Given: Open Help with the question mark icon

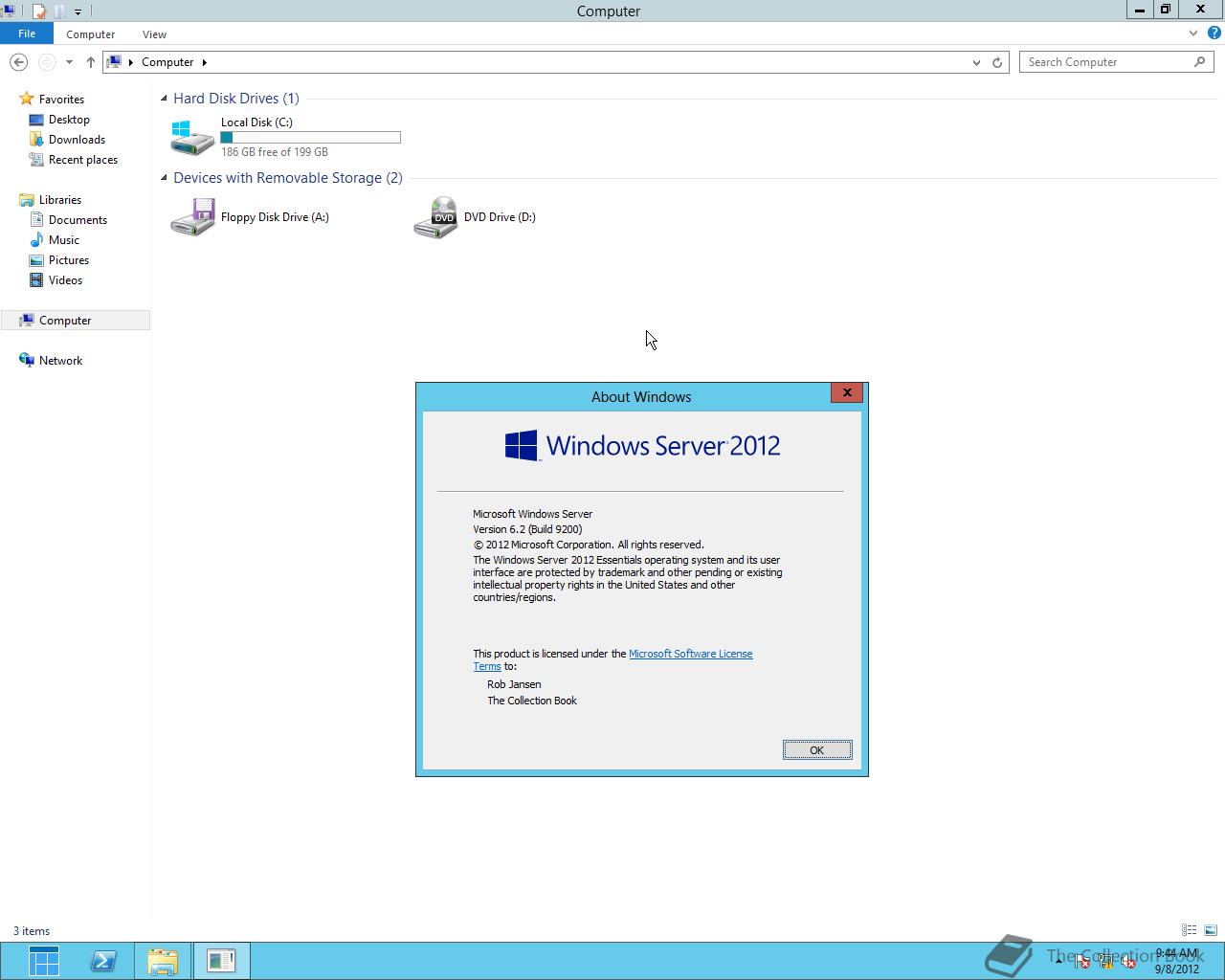Looking at the screenshot, I should click(x=1214, y=33).
